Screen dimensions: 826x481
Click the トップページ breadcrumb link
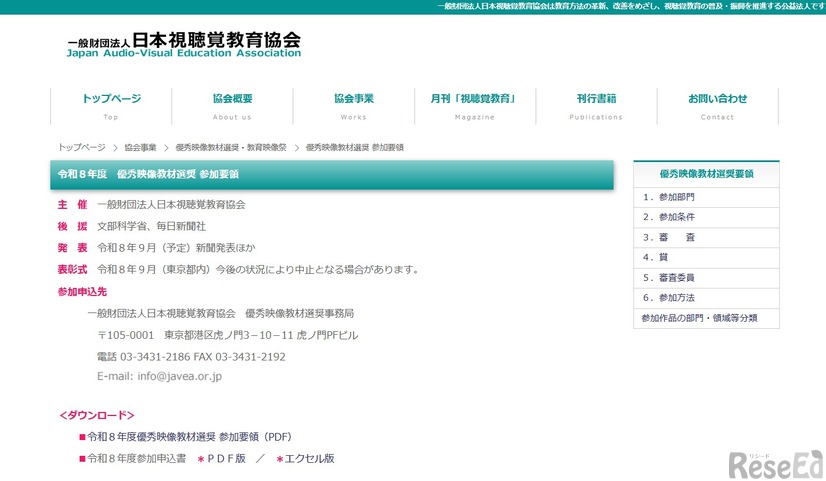(x=82, y=148)
